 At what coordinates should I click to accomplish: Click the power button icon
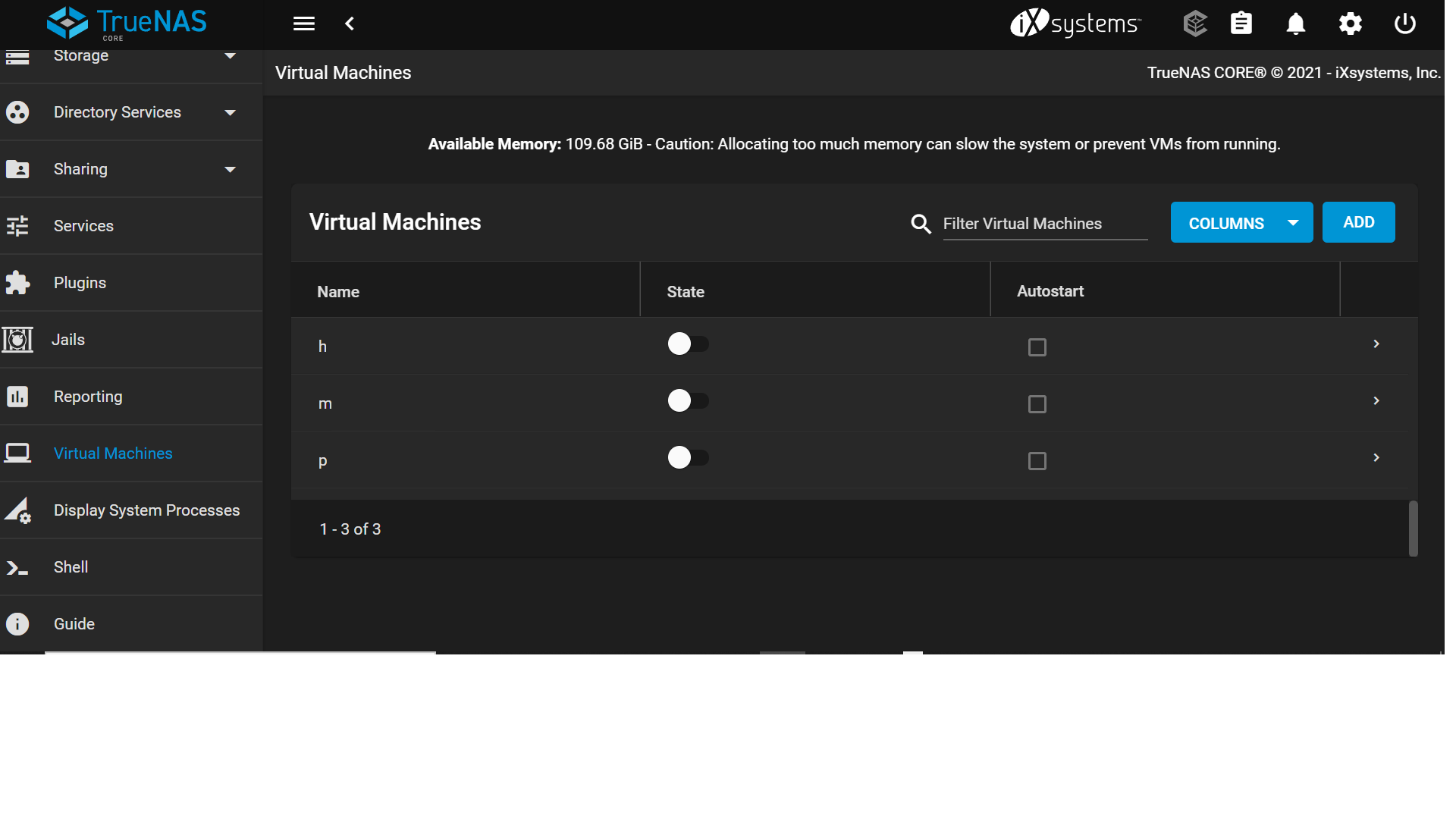pyautogui.click(x=1404, y=24)
